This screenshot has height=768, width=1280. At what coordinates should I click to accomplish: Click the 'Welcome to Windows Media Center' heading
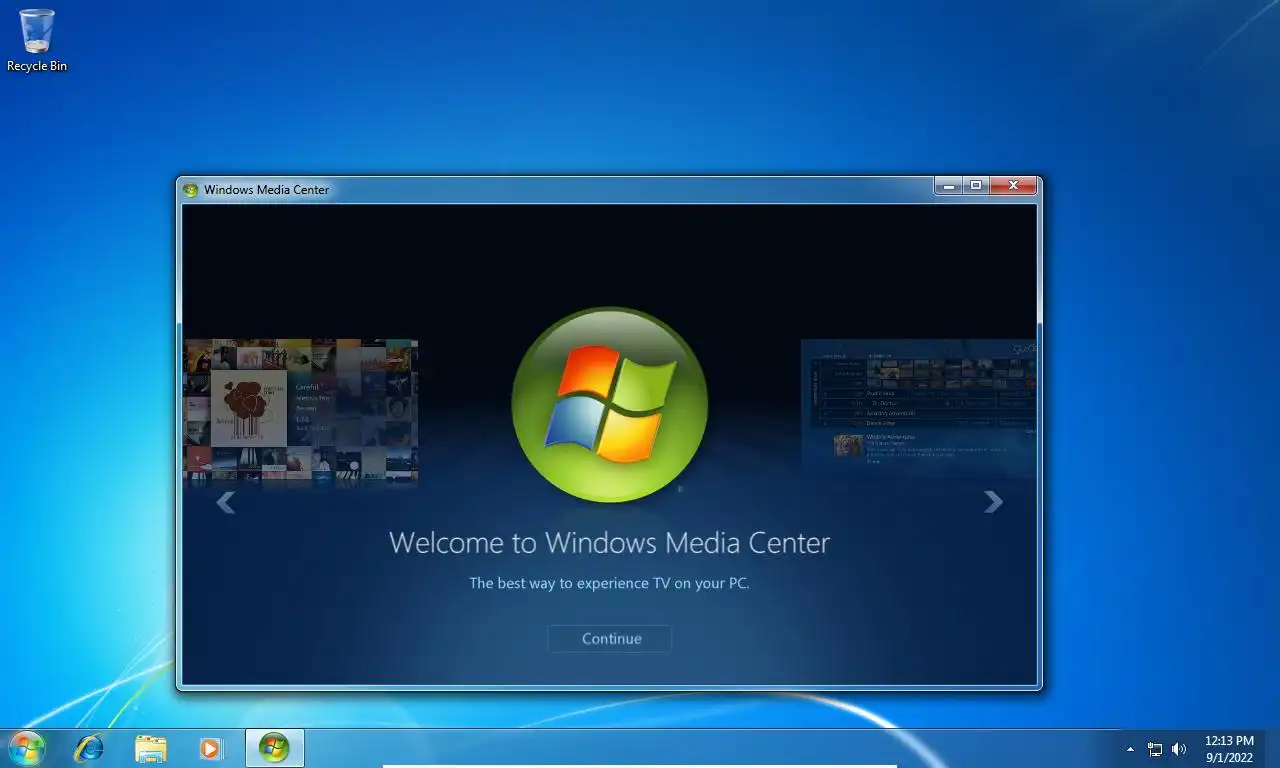pyautogui.click(x=609, y=543)
